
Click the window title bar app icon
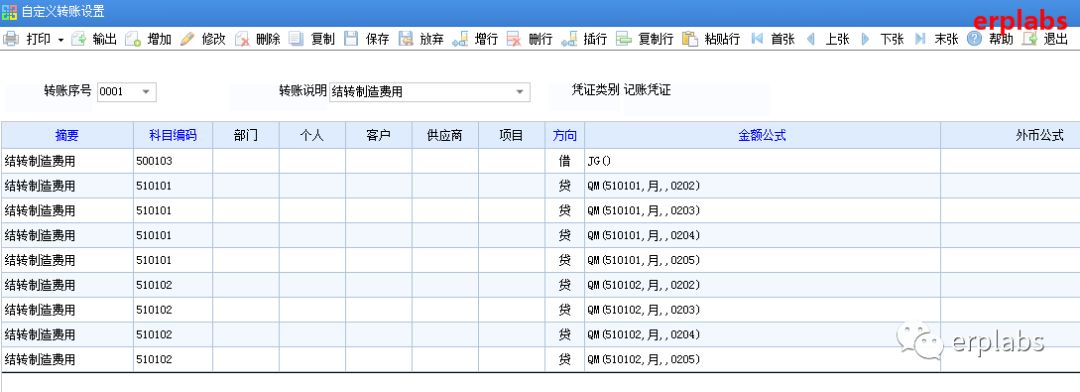click(9, 12)
